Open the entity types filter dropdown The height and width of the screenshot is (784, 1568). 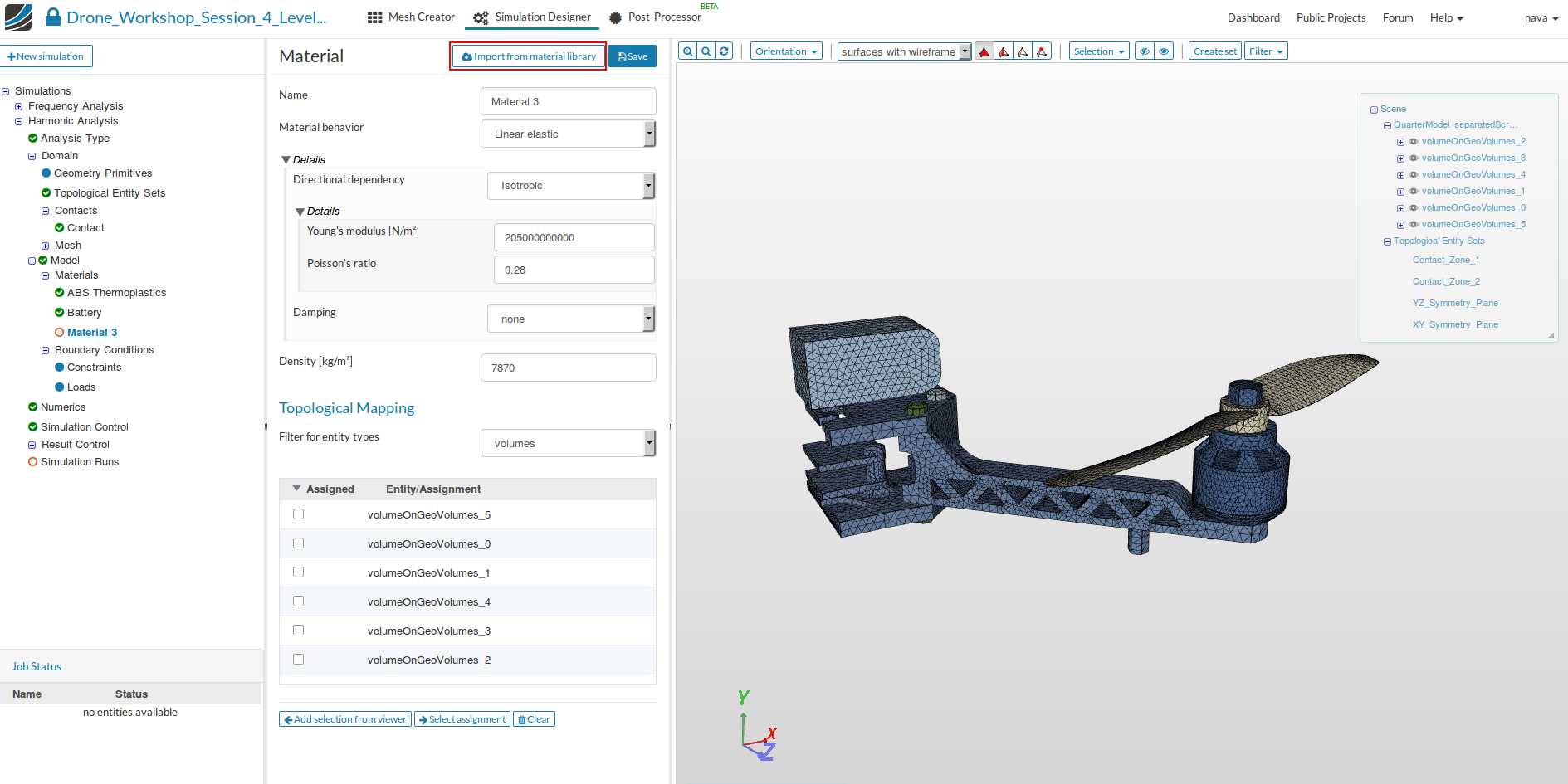coord(569,444)
